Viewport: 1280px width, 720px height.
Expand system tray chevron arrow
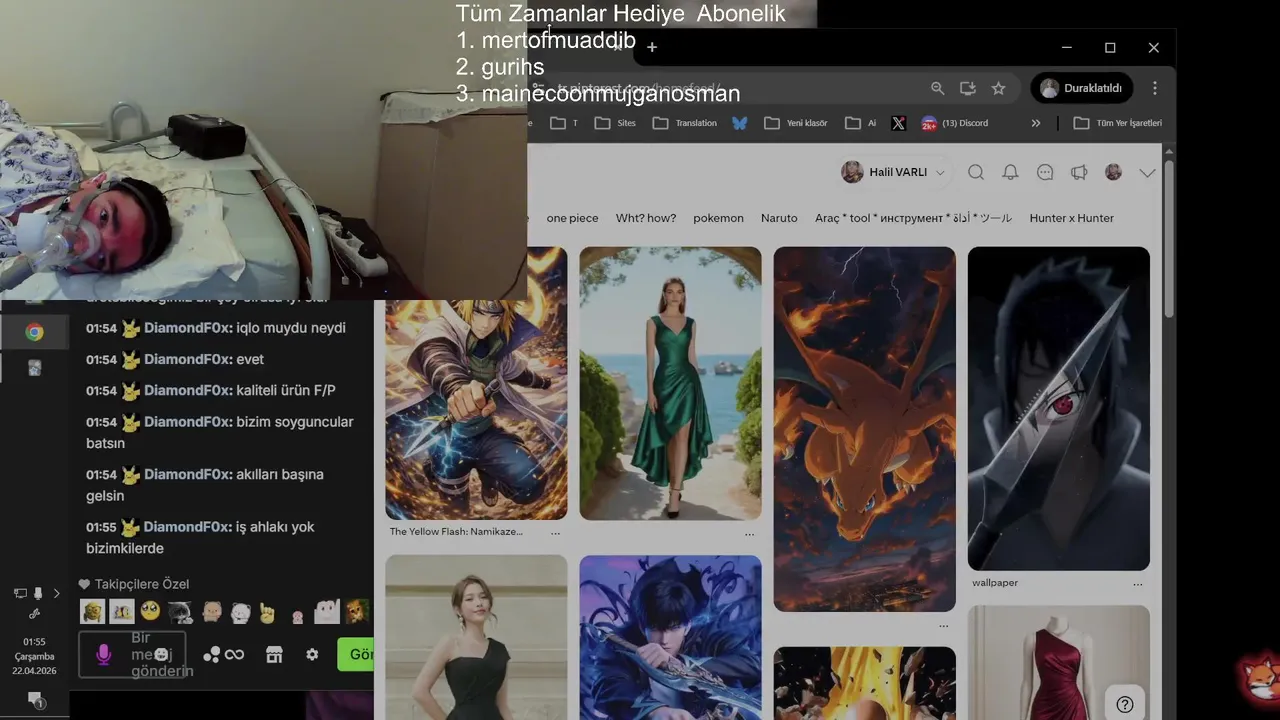[x=57, y=593]
